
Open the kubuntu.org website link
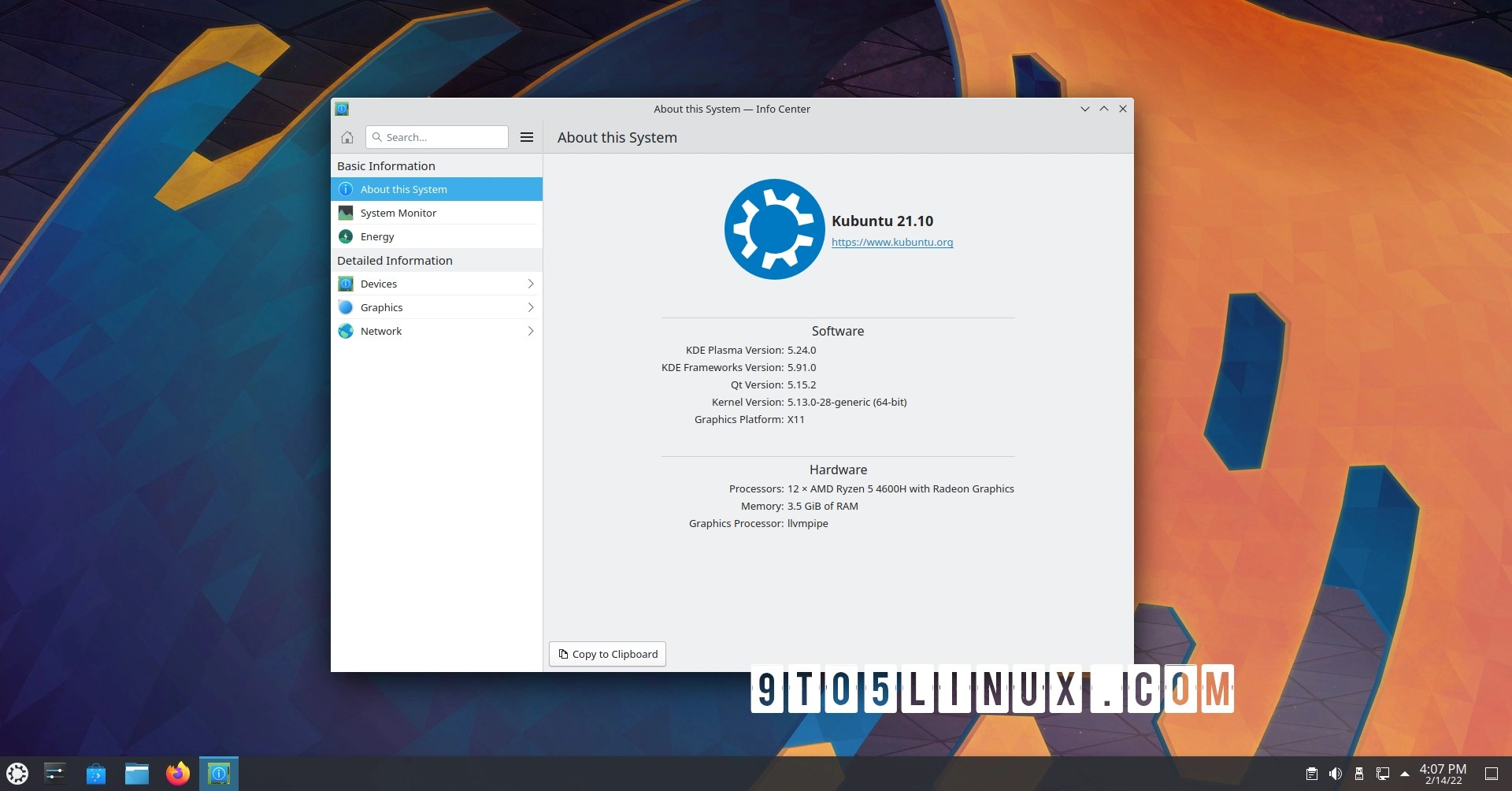(x=891, y=242)
